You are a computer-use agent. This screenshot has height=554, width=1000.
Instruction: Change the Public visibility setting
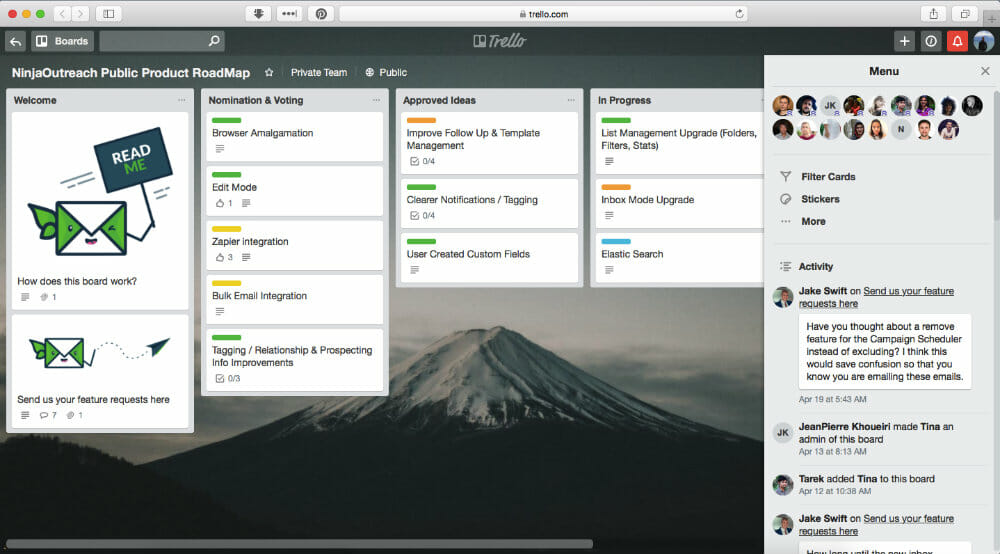coord(386,73)
